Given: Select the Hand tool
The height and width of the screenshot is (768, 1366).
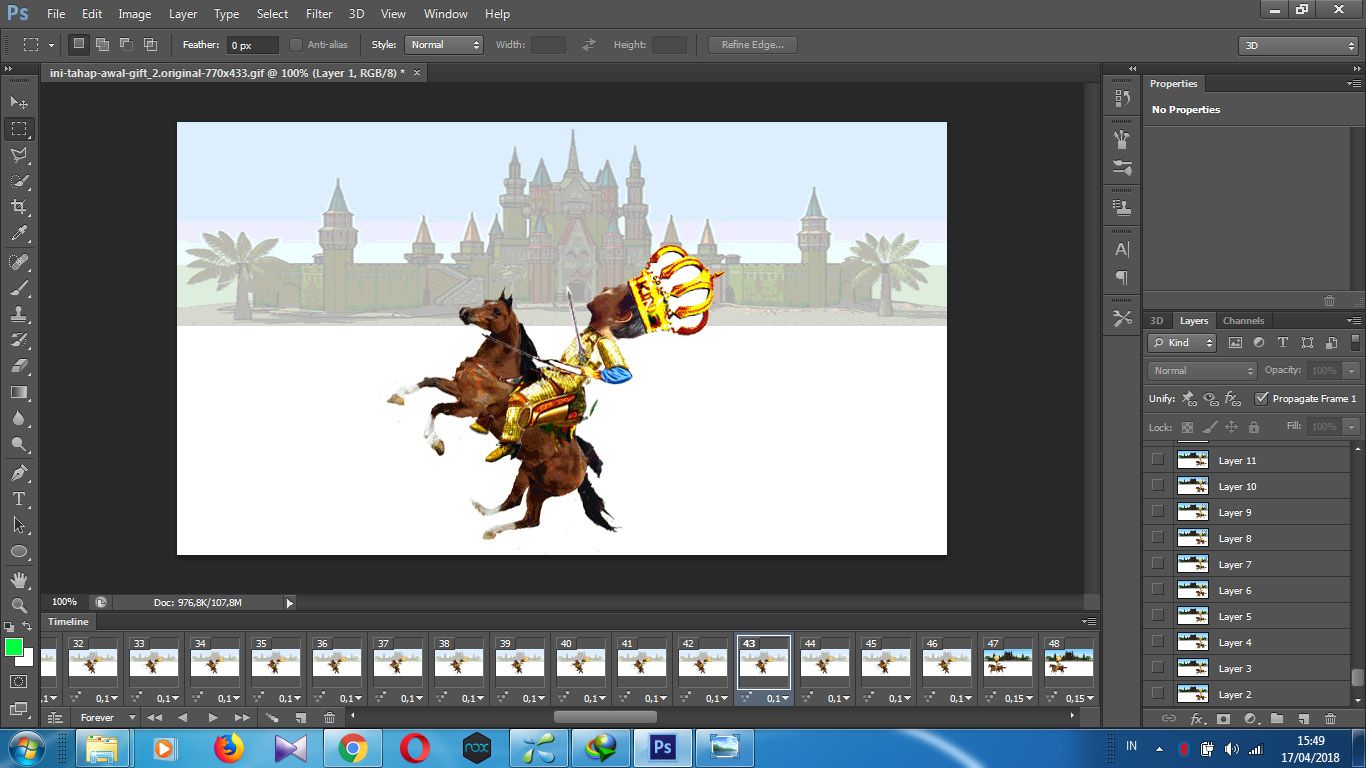Looking at the screenshot, I should click(x=19, y=580).
